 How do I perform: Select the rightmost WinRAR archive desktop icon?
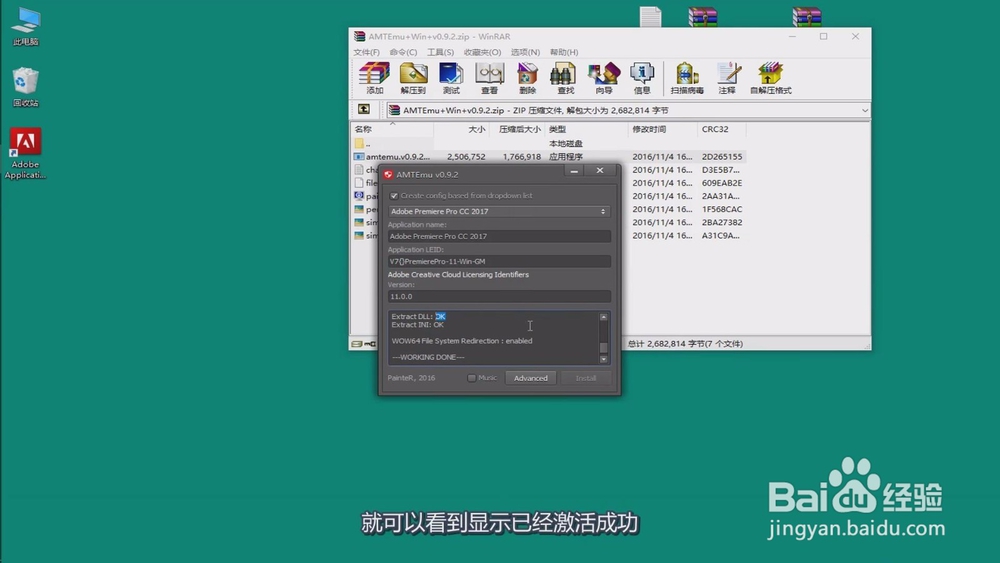click(807, 17)
